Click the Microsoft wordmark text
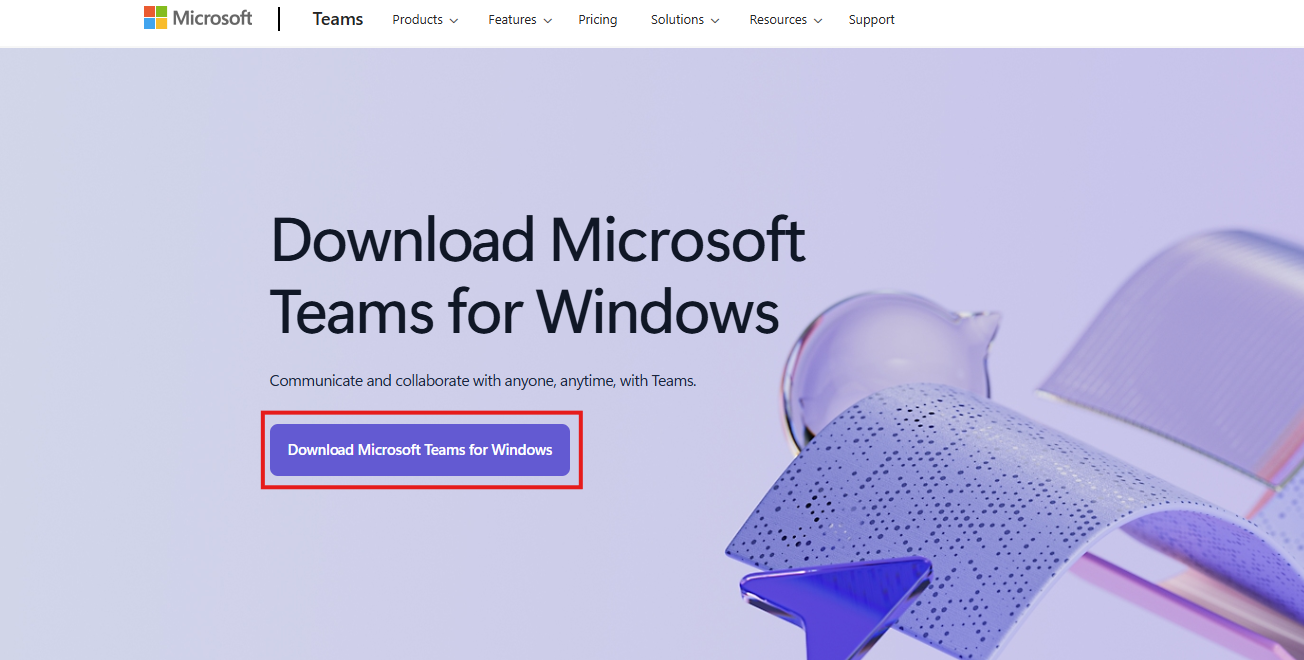The width and height of the screenshot is (1304, 660). (212, 18)
